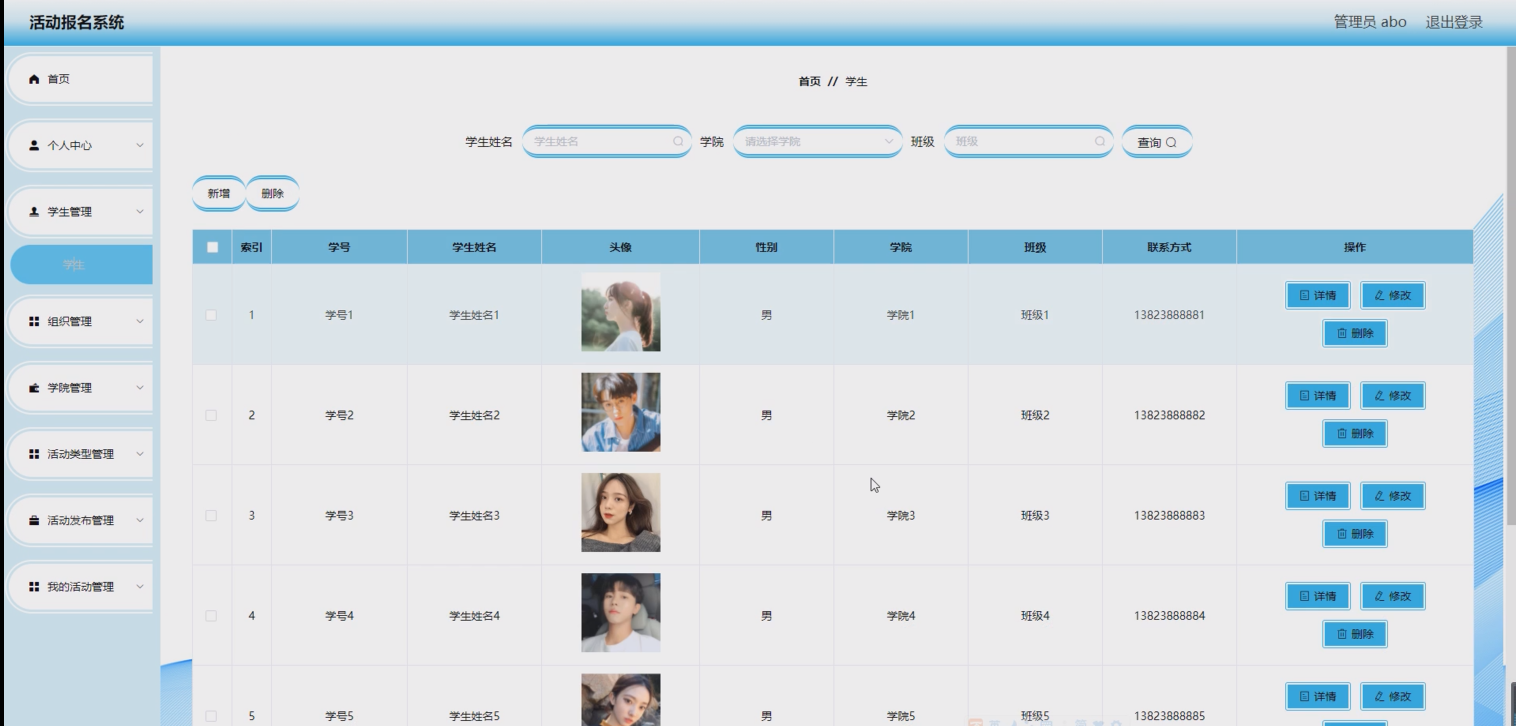Click the magnifier icon on 查询 button

(1171, 143)
